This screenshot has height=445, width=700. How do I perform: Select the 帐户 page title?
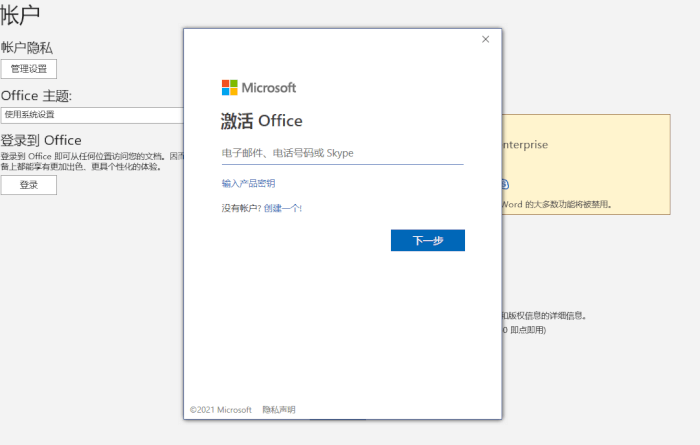point(21,15)
